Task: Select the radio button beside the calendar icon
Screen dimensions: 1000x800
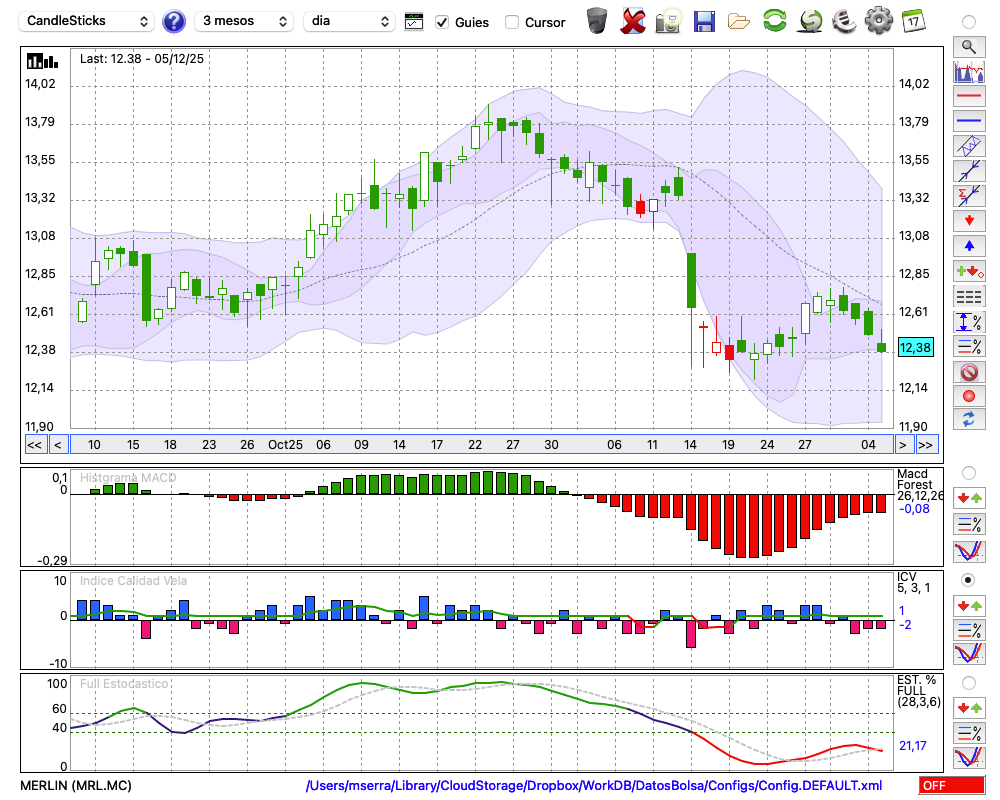Action: click(969, 22)
